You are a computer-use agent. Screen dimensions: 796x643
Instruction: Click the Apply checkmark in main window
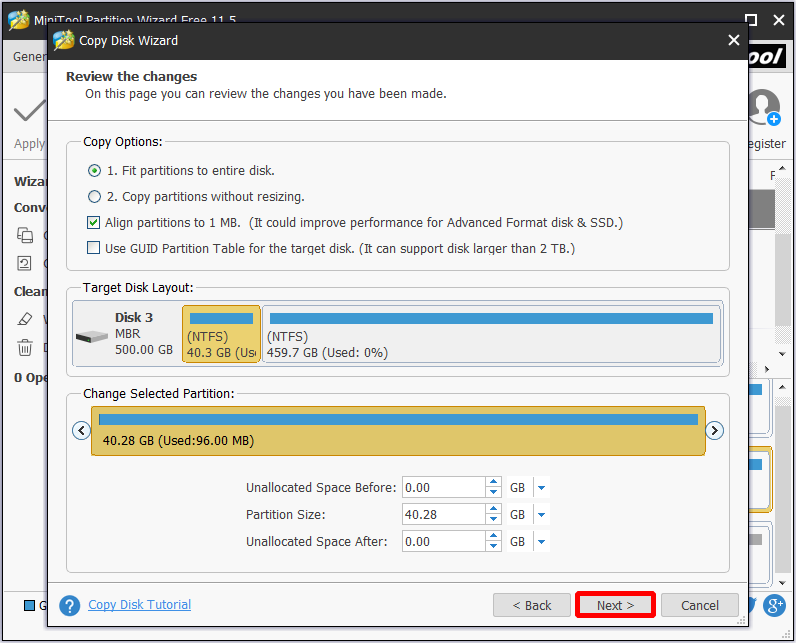point(29,111)
